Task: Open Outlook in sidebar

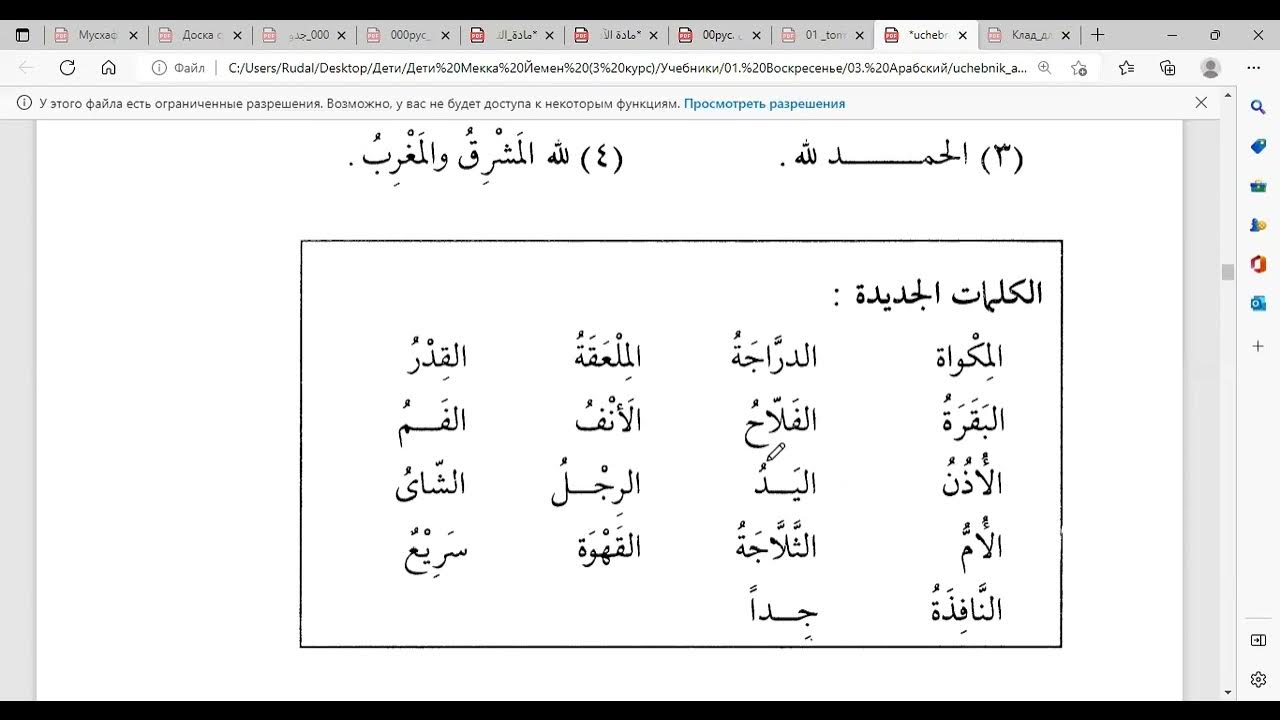Action: coord(1258,303)
